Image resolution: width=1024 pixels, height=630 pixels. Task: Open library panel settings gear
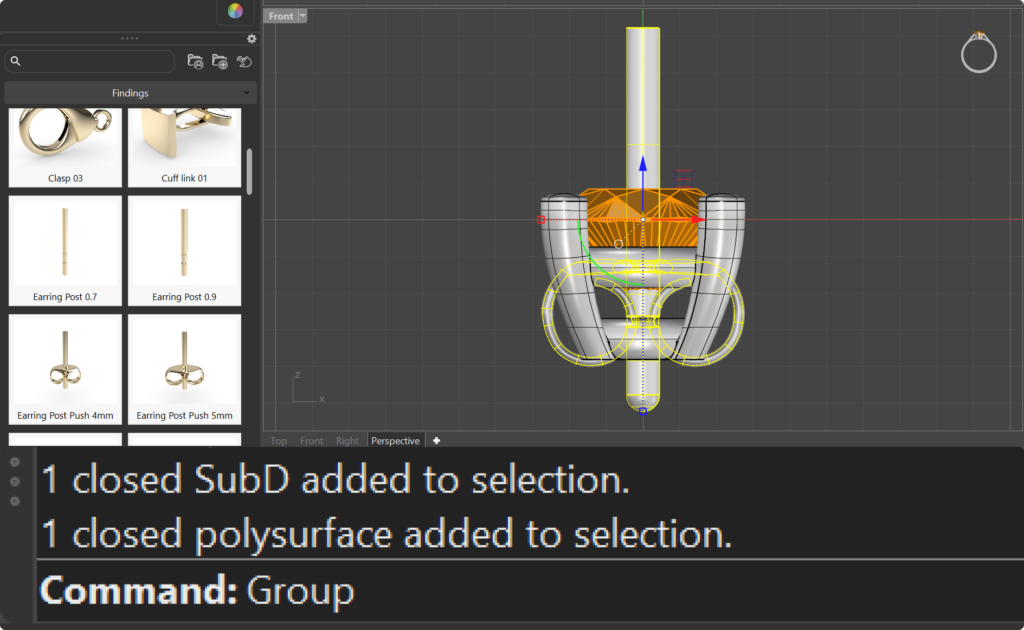pos(251,39)
